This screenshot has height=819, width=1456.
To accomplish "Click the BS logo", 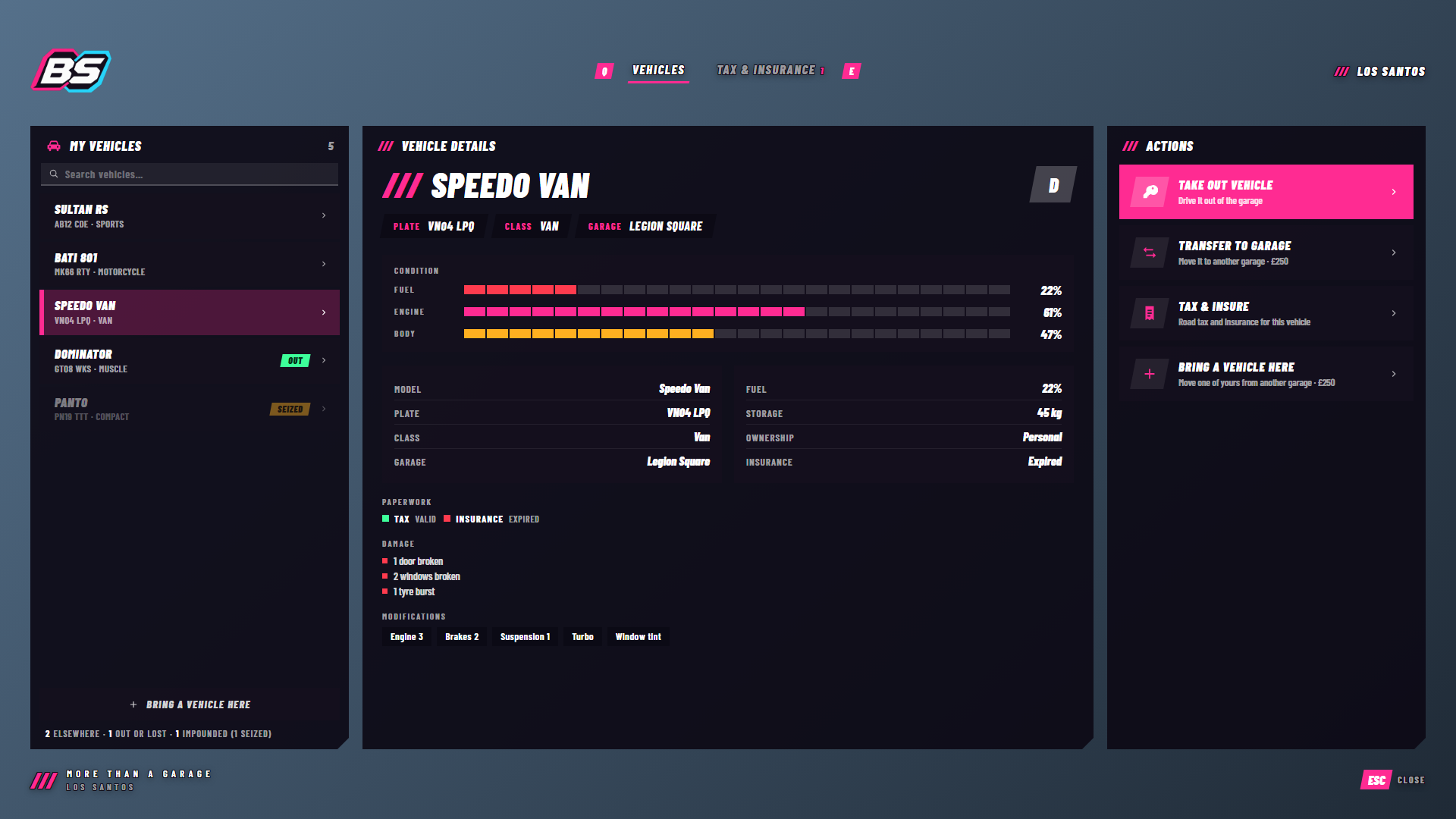I will click(71, 71).
